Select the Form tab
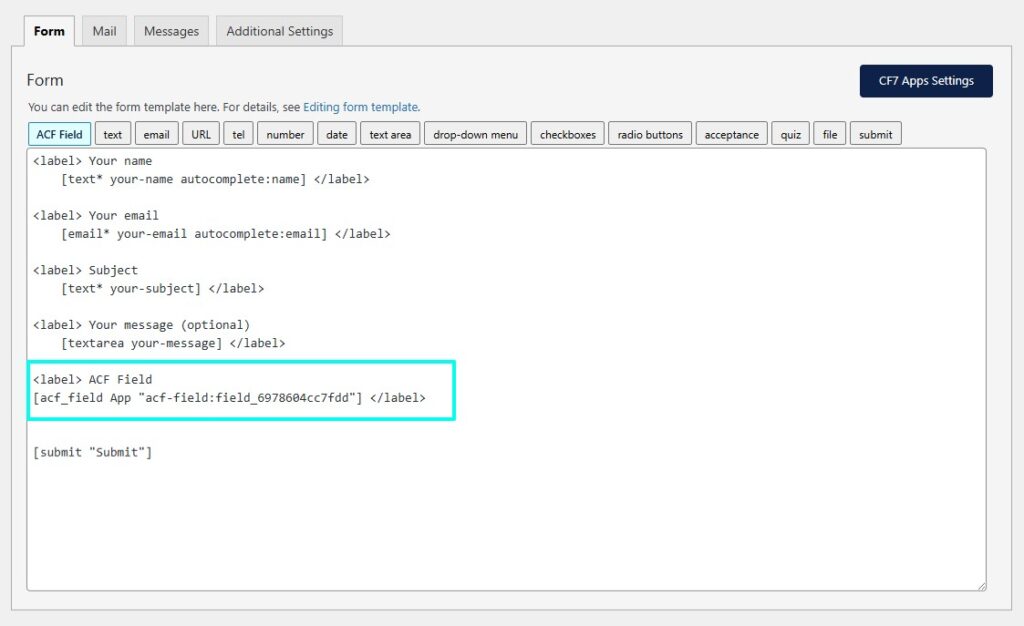This screenshot has width=1024, height=626. [49, 31]
